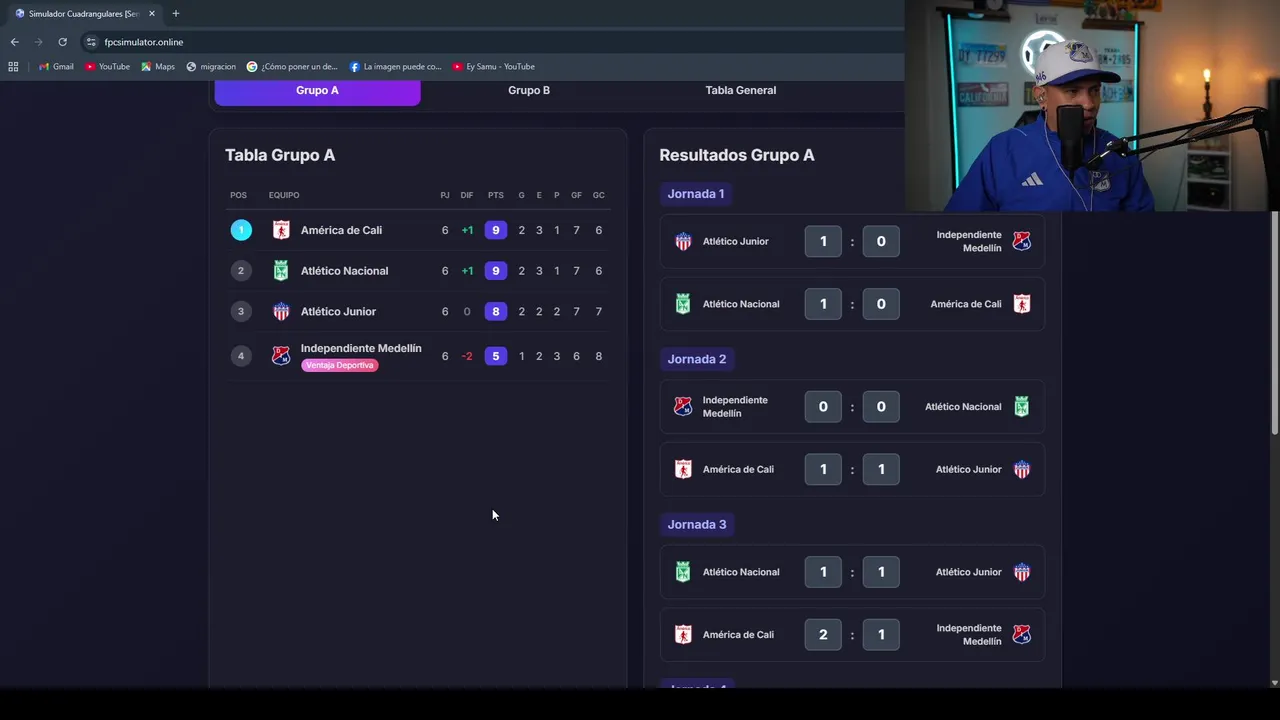Click the position 1 badge

point(240,230)
